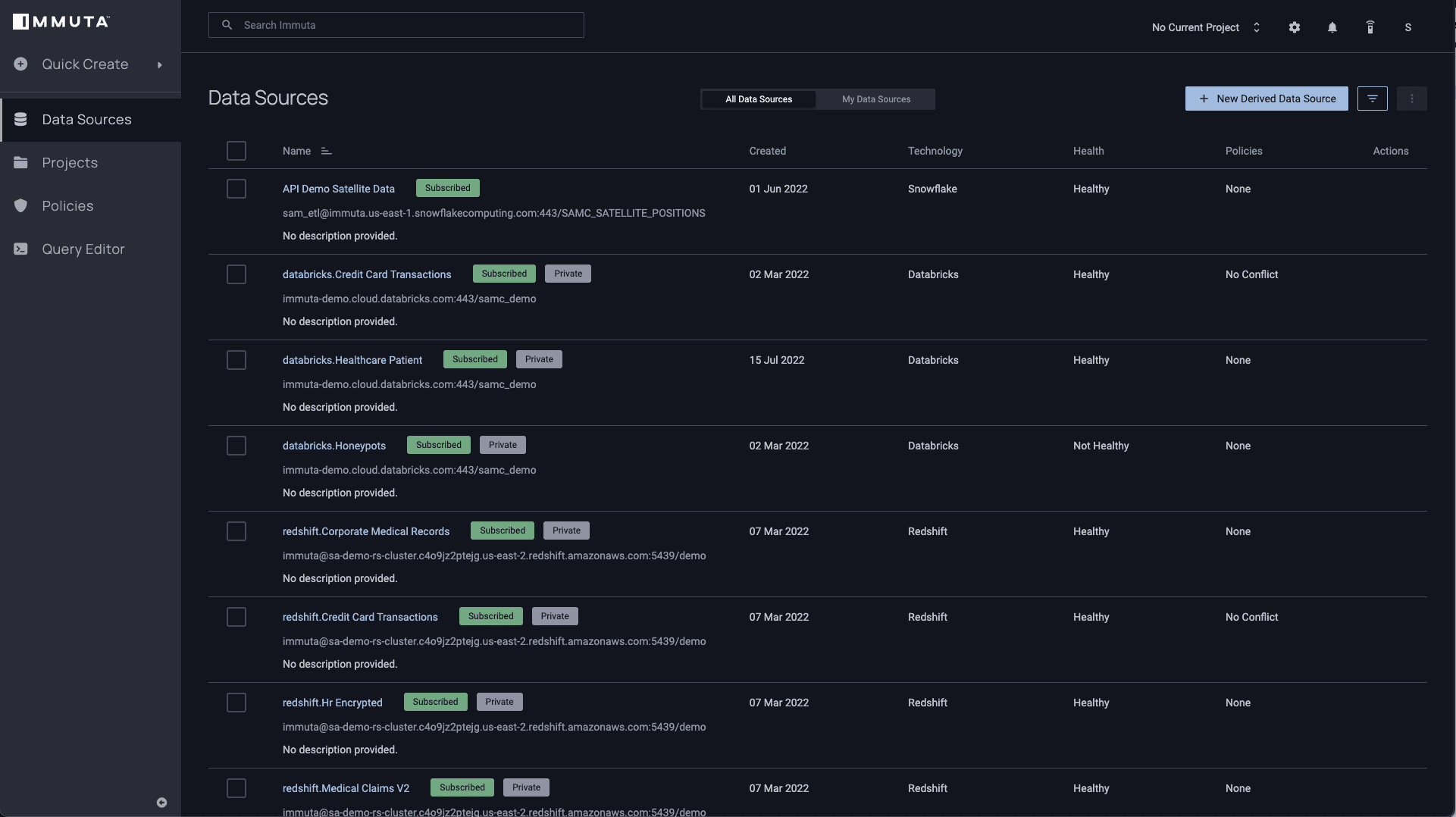
Task: Open databricks.Healthcare Patient link
Action: point(352,360)
